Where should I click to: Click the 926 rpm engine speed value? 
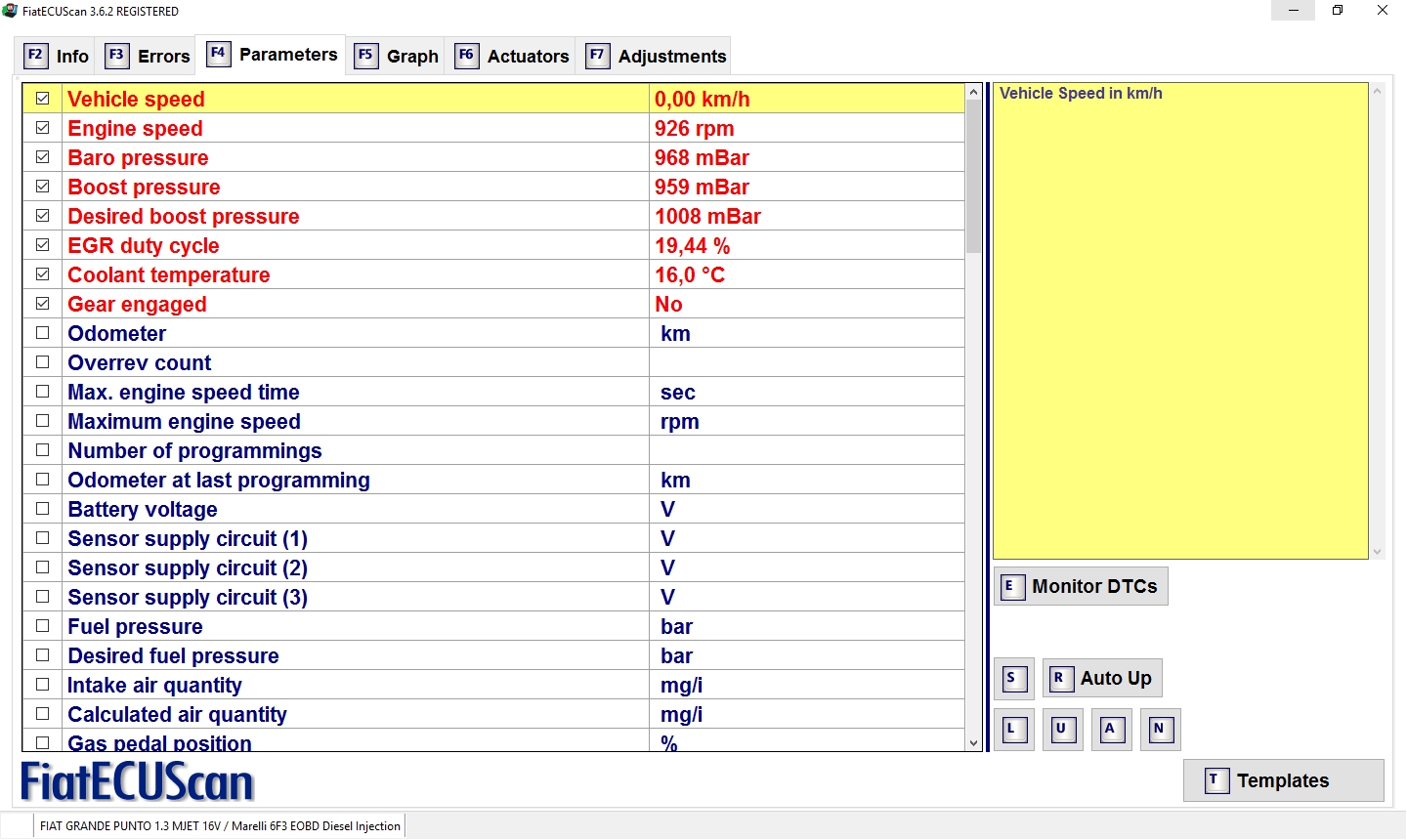click(695, 128)
